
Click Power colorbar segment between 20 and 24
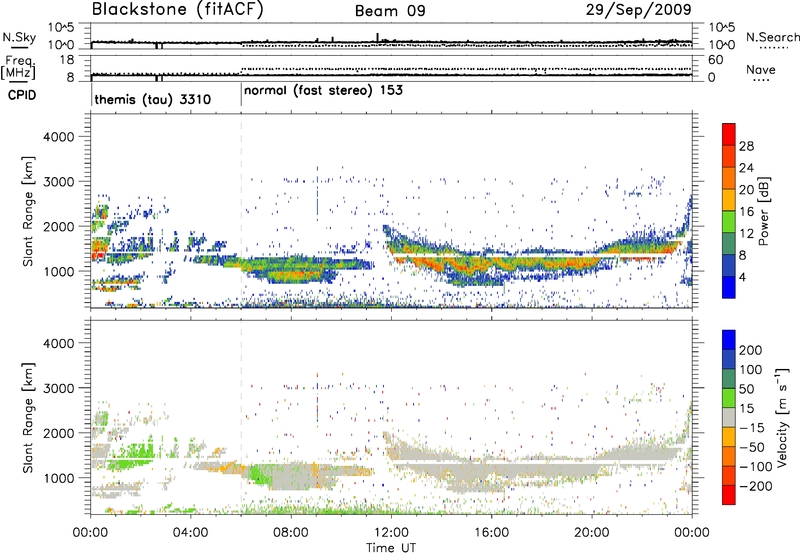coord(729,178)
